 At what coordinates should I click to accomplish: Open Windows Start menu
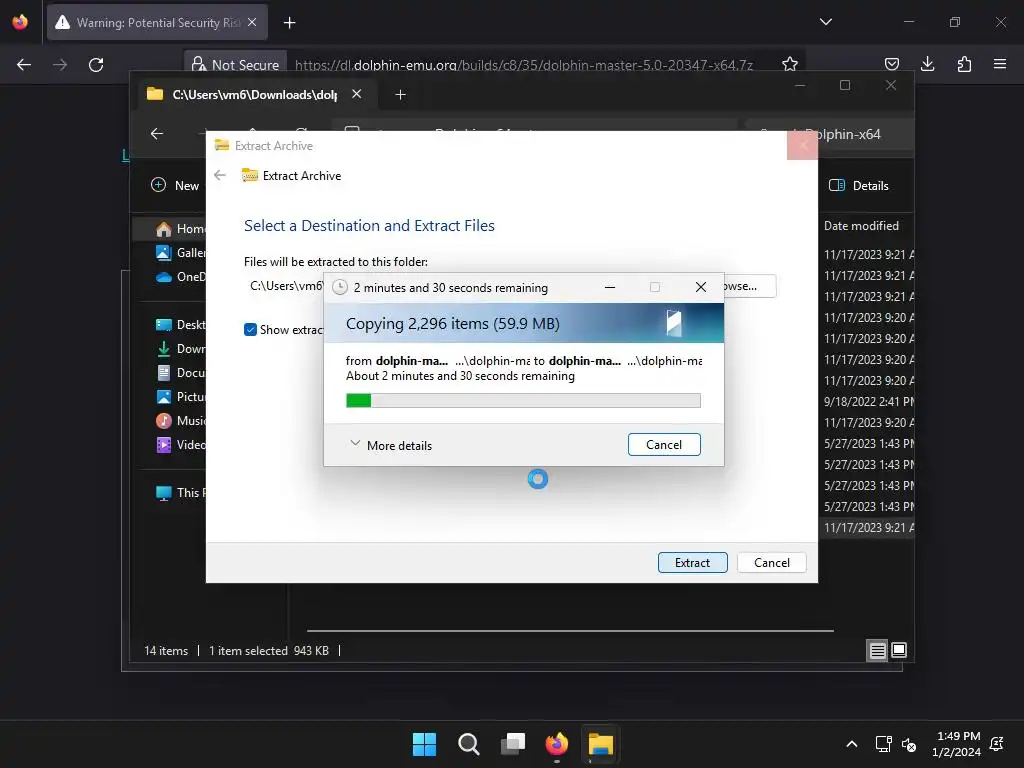pyautogui.click(x=424, y=744)
